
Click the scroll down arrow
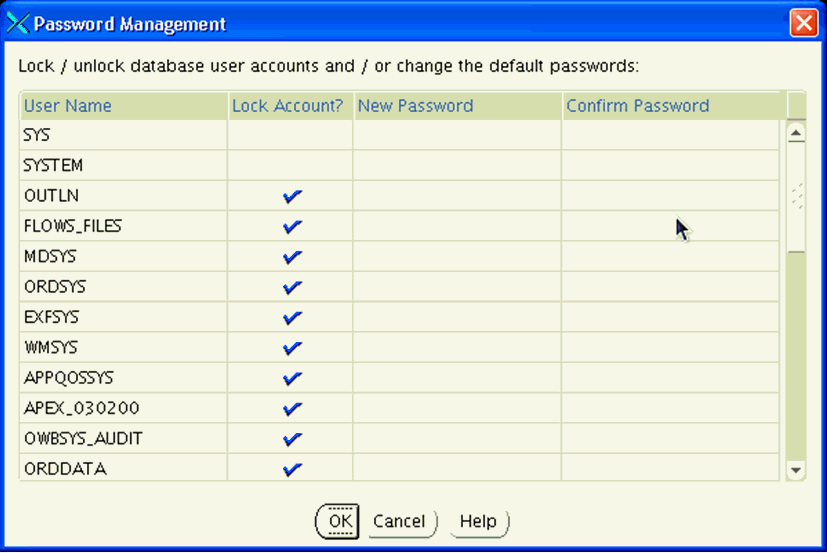[x=796, y=470]
